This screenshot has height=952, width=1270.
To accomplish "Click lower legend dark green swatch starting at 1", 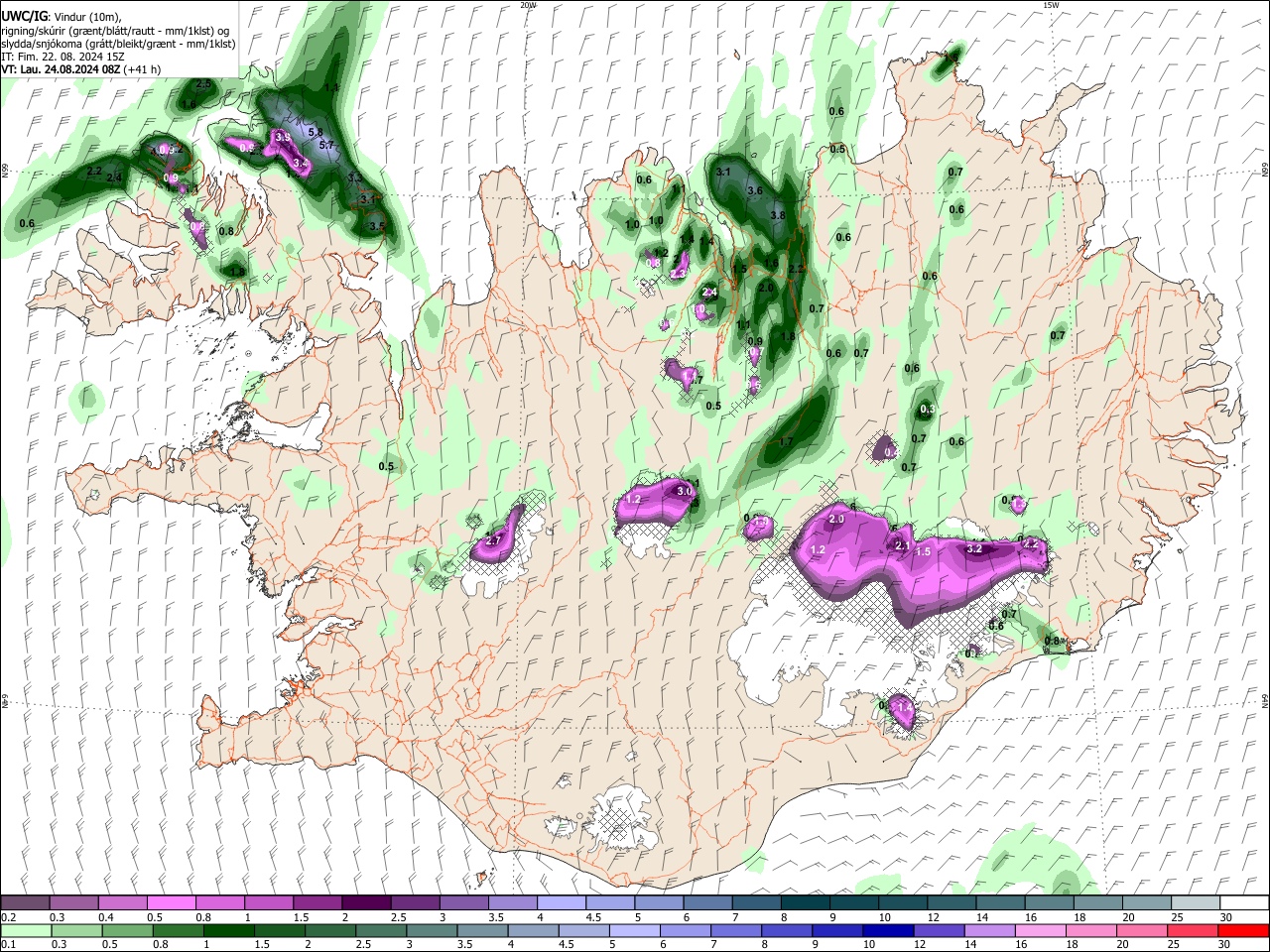I will tap(228, 930).
